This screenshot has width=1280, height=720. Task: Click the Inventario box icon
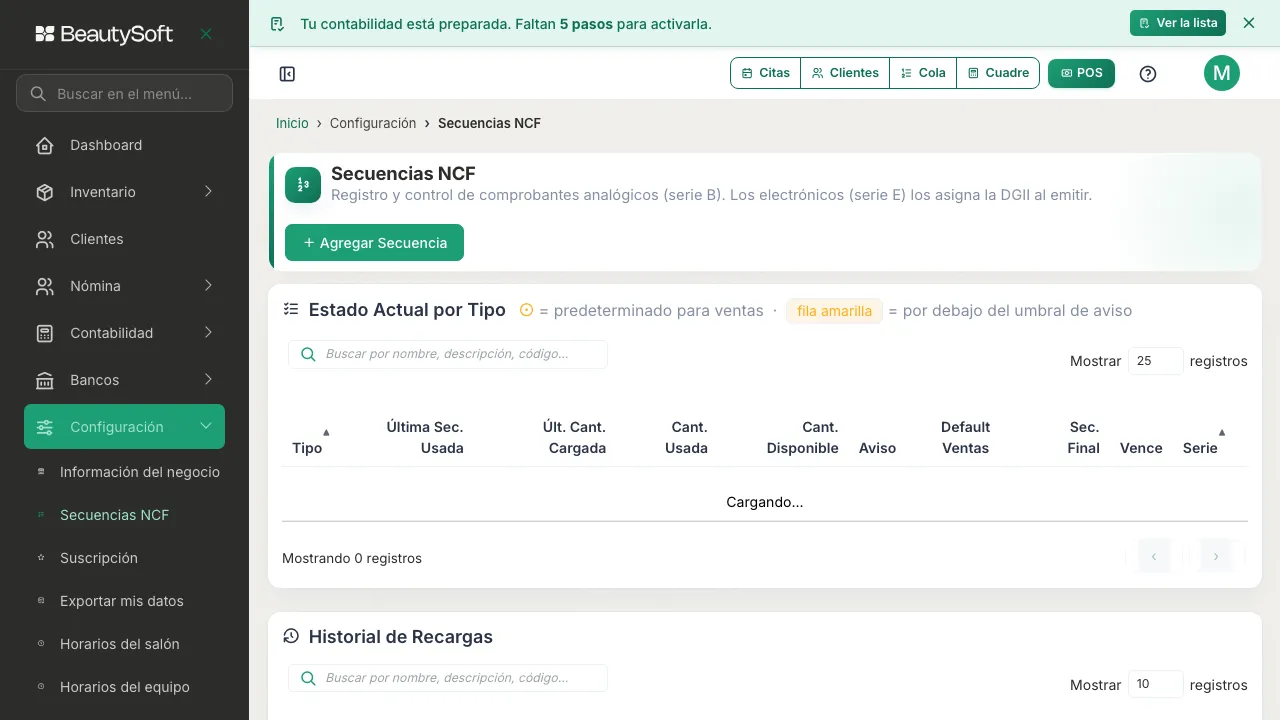tap(45, 192)
